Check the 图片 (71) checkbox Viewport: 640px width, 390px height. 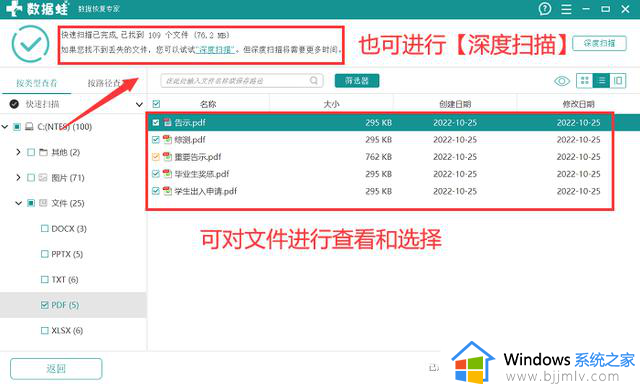tap(31, 177)
